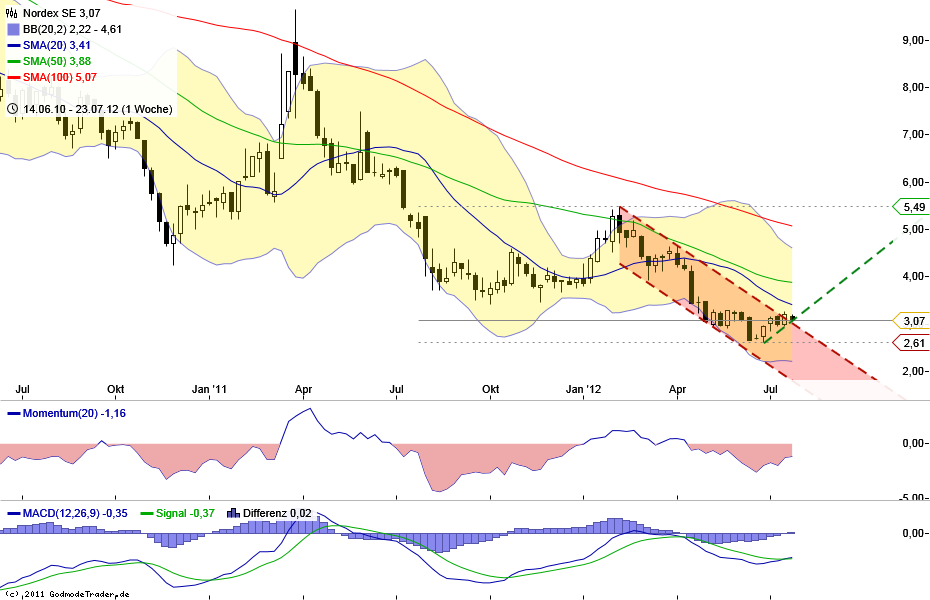Click the 6,00 price axis label

[912, 182]
